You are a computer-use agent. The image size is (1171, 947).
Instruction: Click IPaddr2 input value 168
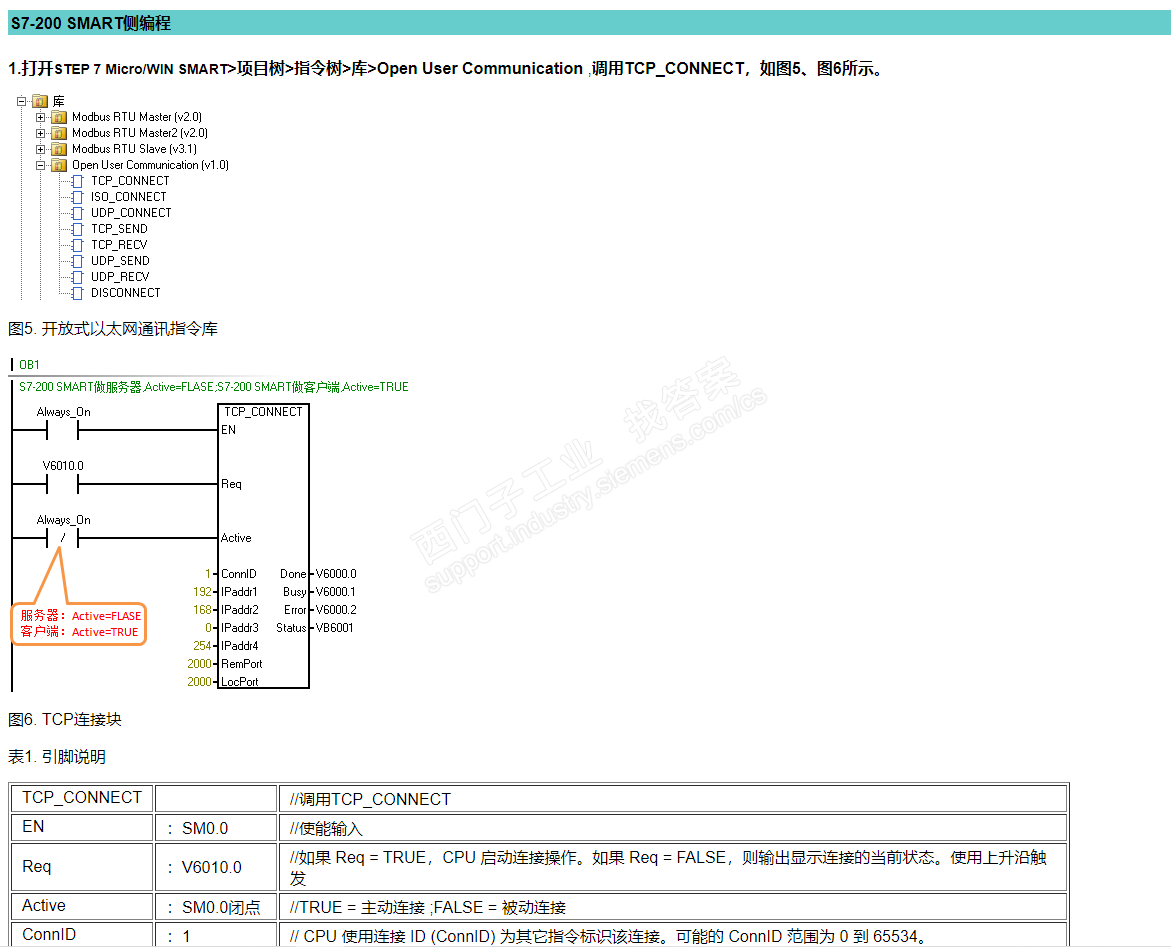[x=202, y=609]
